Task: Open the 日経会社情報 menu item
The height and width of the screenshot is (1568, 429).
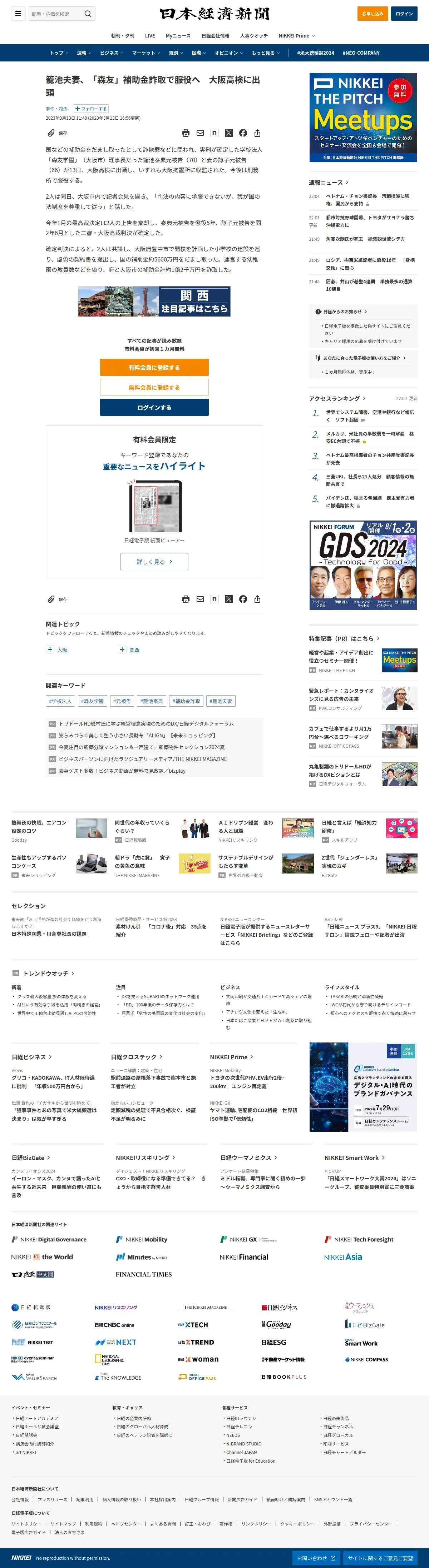Action: click(216, 36)
